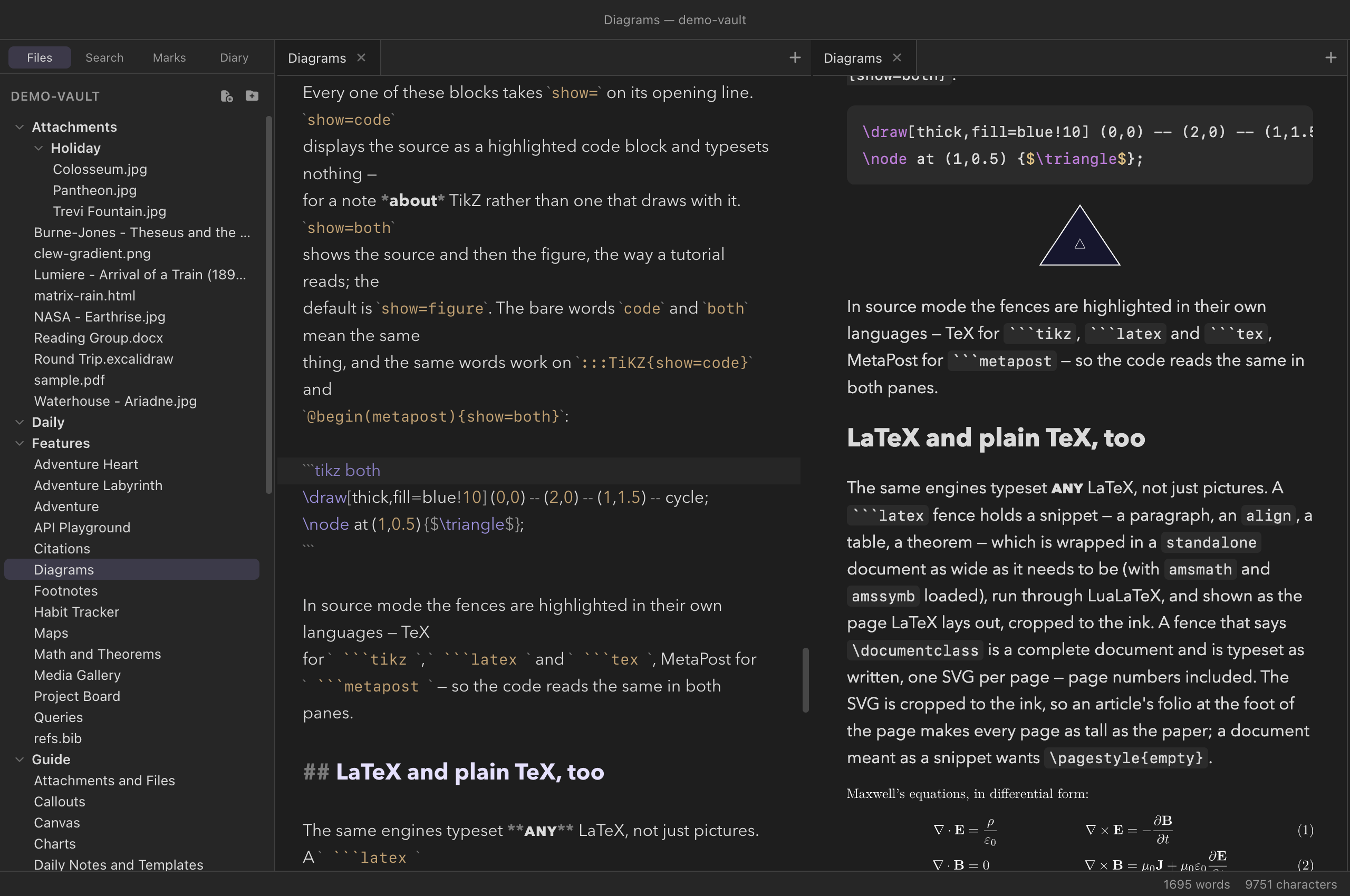Click the DEMO-VAULT sidebar header
1350x896 pixels.
pos(55,96)
